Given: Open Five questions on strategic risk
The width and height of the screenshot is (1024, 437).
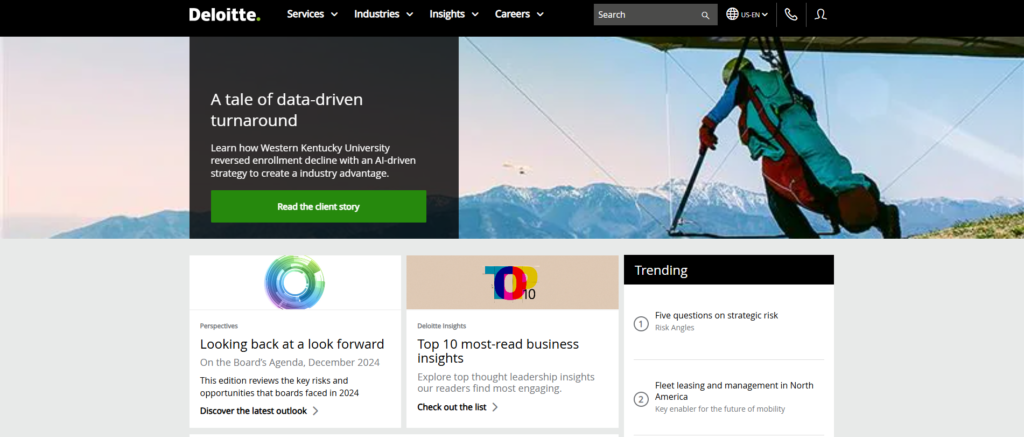Looking at the screenshot, I should (716, 316).
